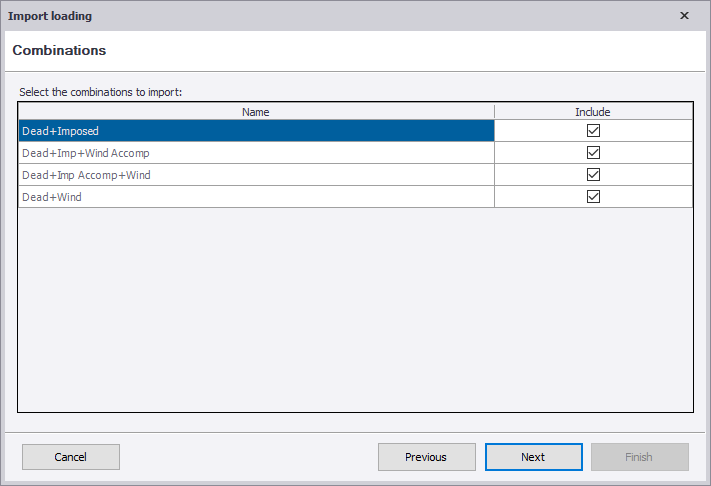The image size is (711, 486).
Task: Toggle Include checkbox for Dead+Imp+Wind Accomp
Action: click(593, 153)
